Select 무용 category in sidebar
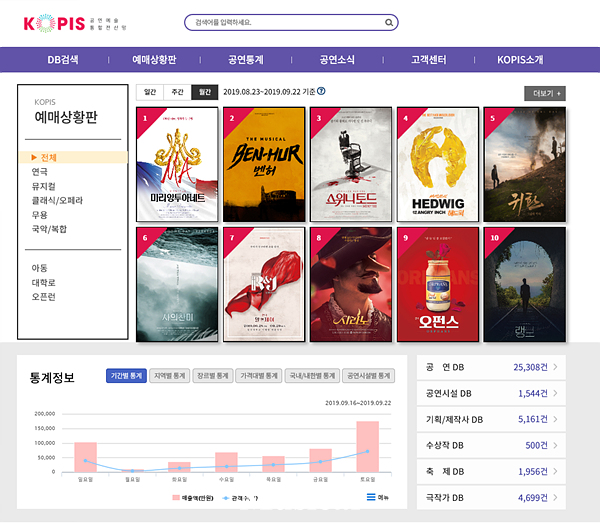The image size is (600, 523). pos(40,215)
